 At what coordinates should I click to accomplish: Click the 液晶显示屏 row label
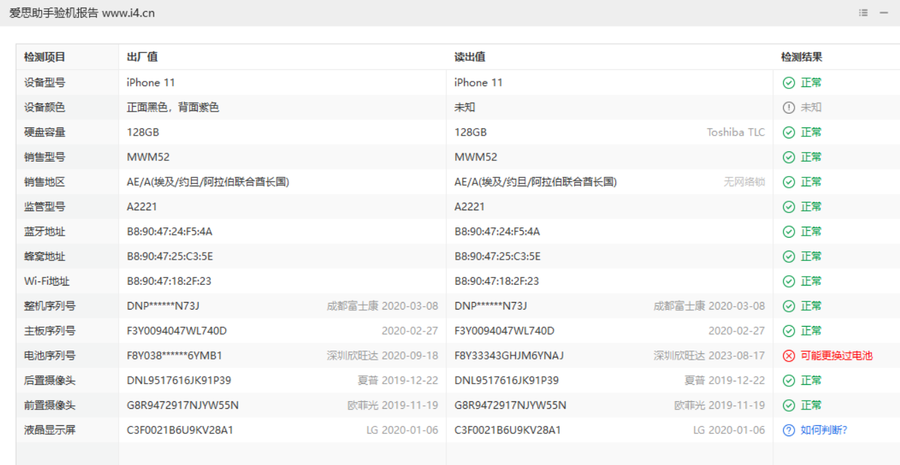49,430
